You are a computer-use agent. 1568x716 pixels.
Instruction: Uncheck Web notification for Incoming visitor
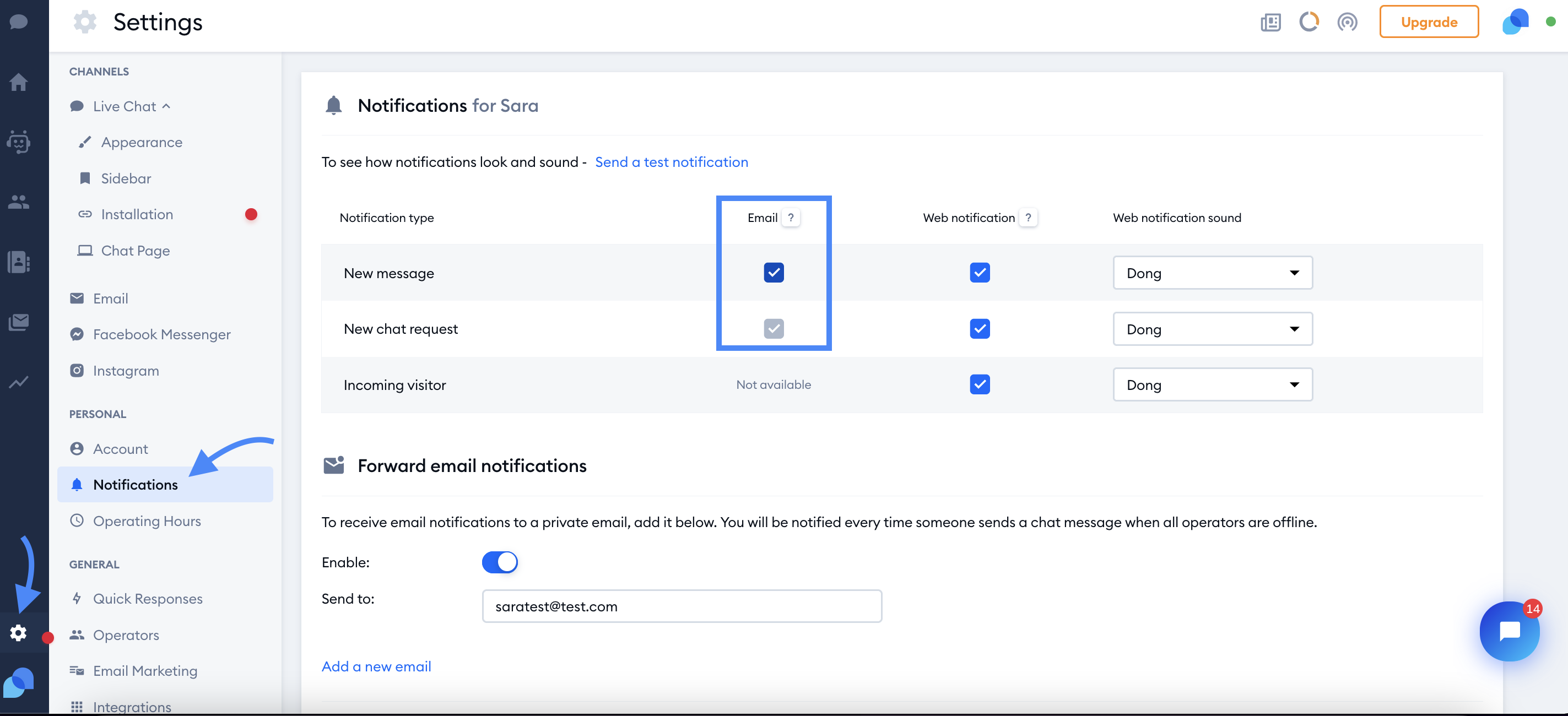pyautogui.click(x=980, y=384)
